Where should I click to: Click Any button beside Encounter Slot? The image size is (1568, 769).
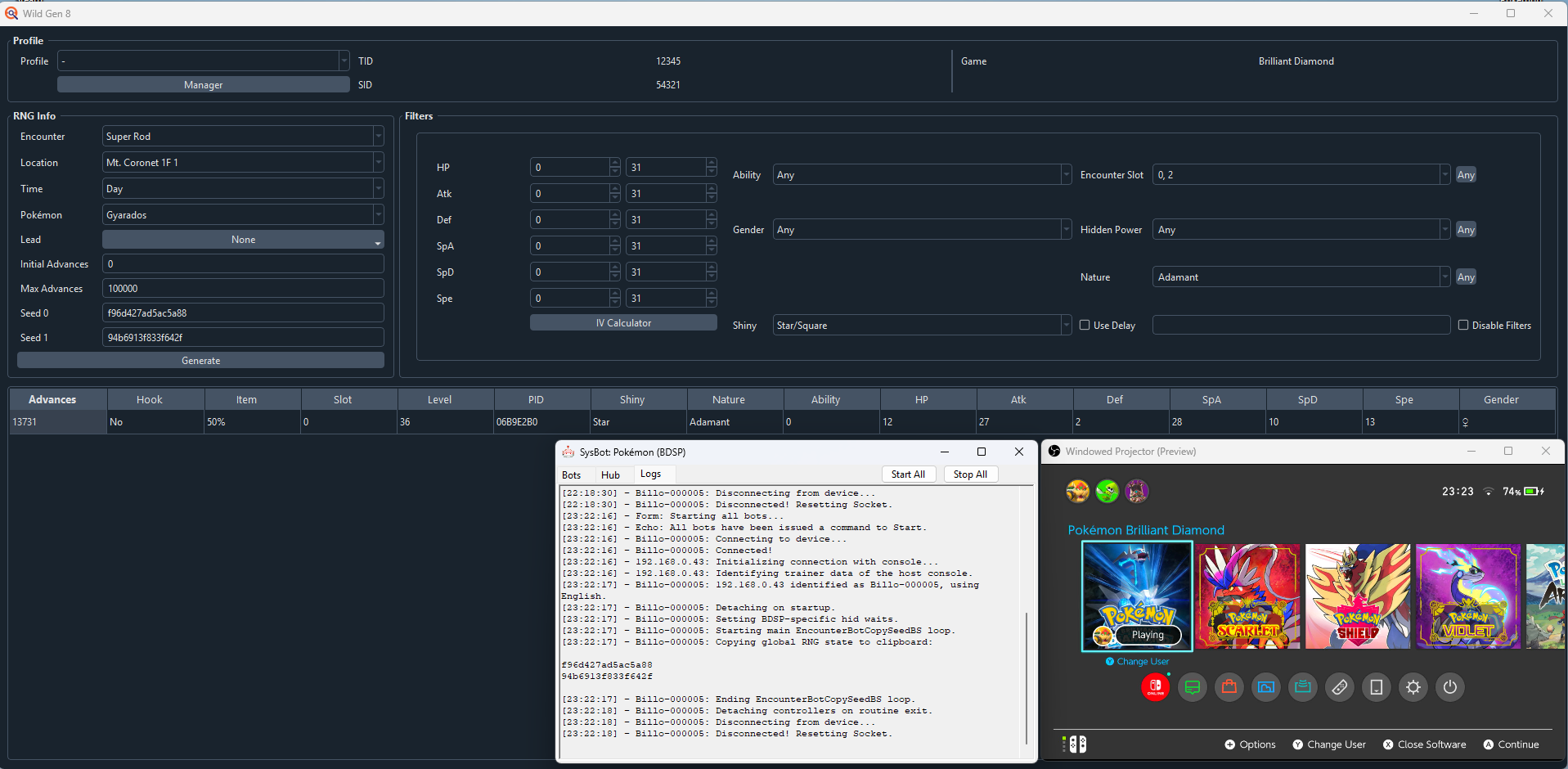[x=1466, y=174]
